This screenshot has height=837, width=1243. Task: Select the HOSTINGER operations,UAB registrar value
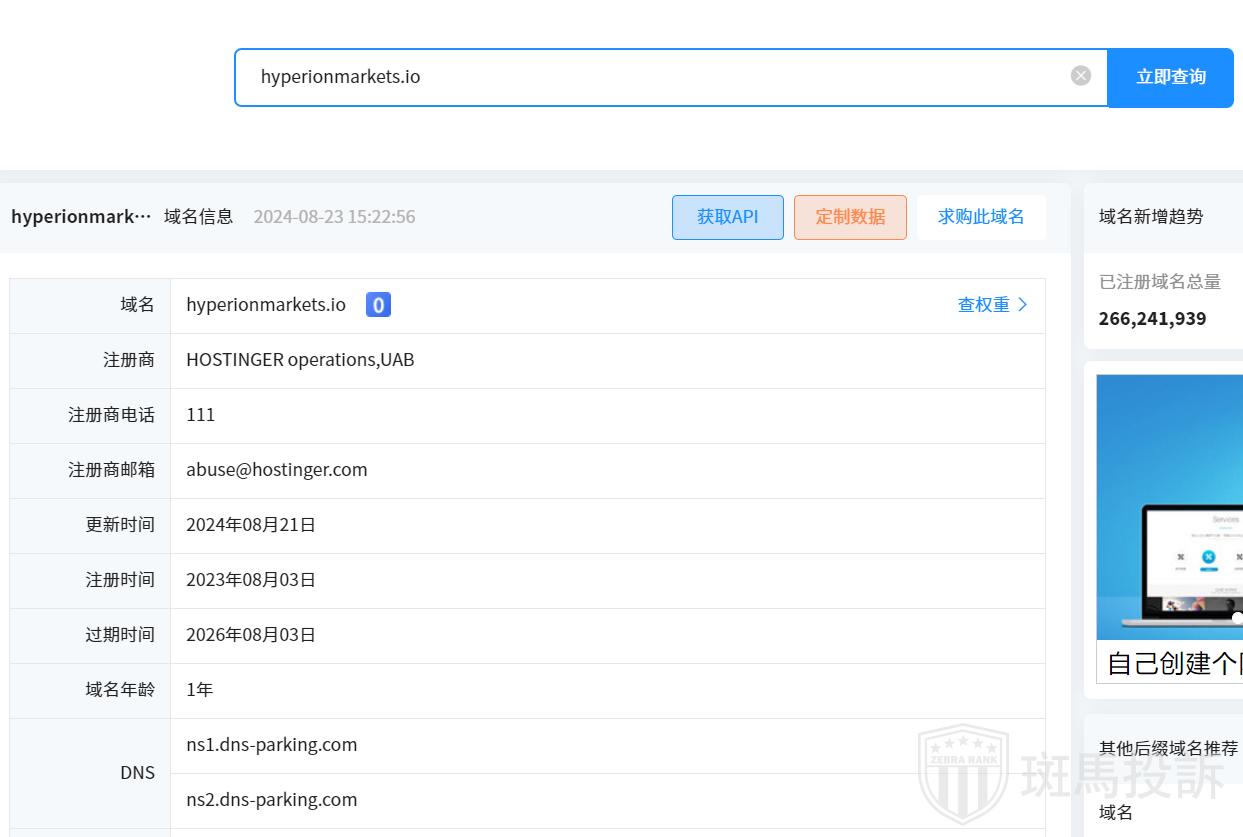point(300,360)
